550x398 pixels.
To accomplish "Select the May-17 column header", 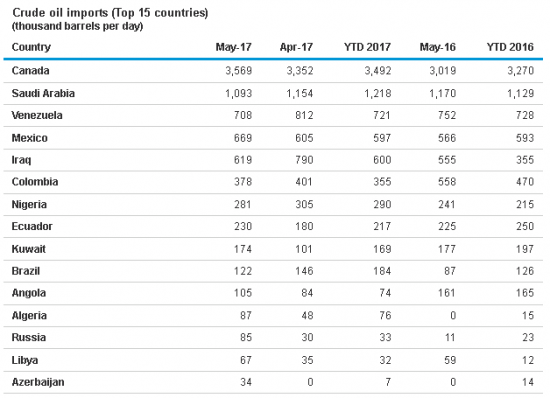I will 233,47.
